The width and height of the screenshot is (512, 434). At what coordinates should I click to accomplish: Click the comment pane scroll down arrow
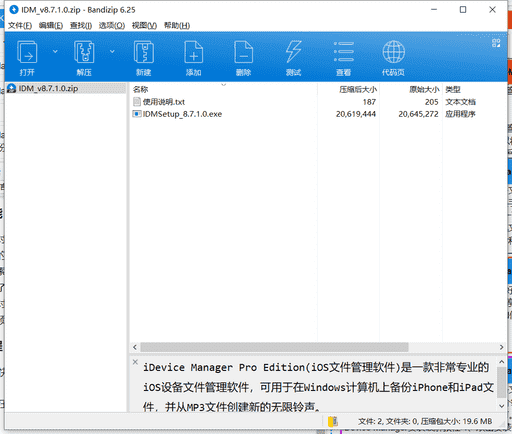[x=502, y=406]
